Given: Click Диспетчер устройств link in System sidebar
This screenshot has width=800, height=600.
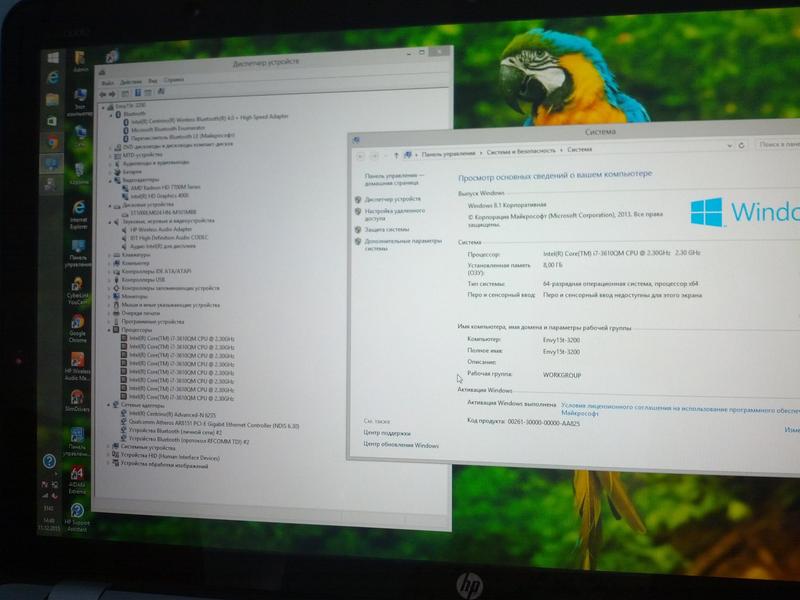Looking at the screenshot, I should click(393, 199).
